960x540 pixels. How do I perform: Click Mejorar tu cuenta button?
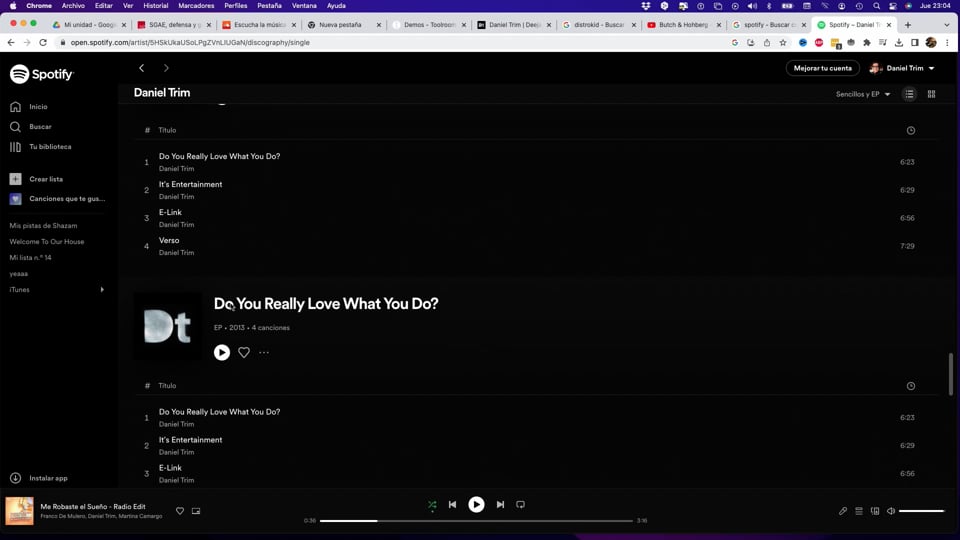[x=822, y=68]
